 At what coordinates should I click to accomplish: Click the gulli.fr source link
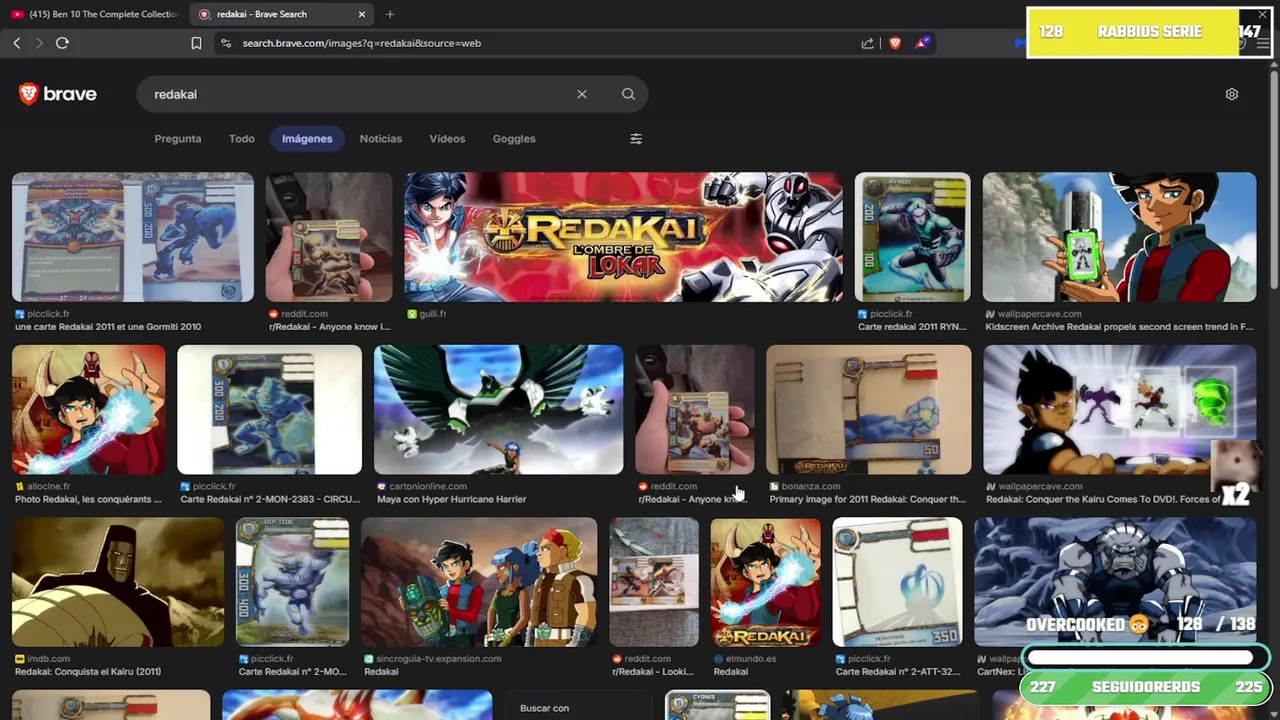(x=433, y=314)
